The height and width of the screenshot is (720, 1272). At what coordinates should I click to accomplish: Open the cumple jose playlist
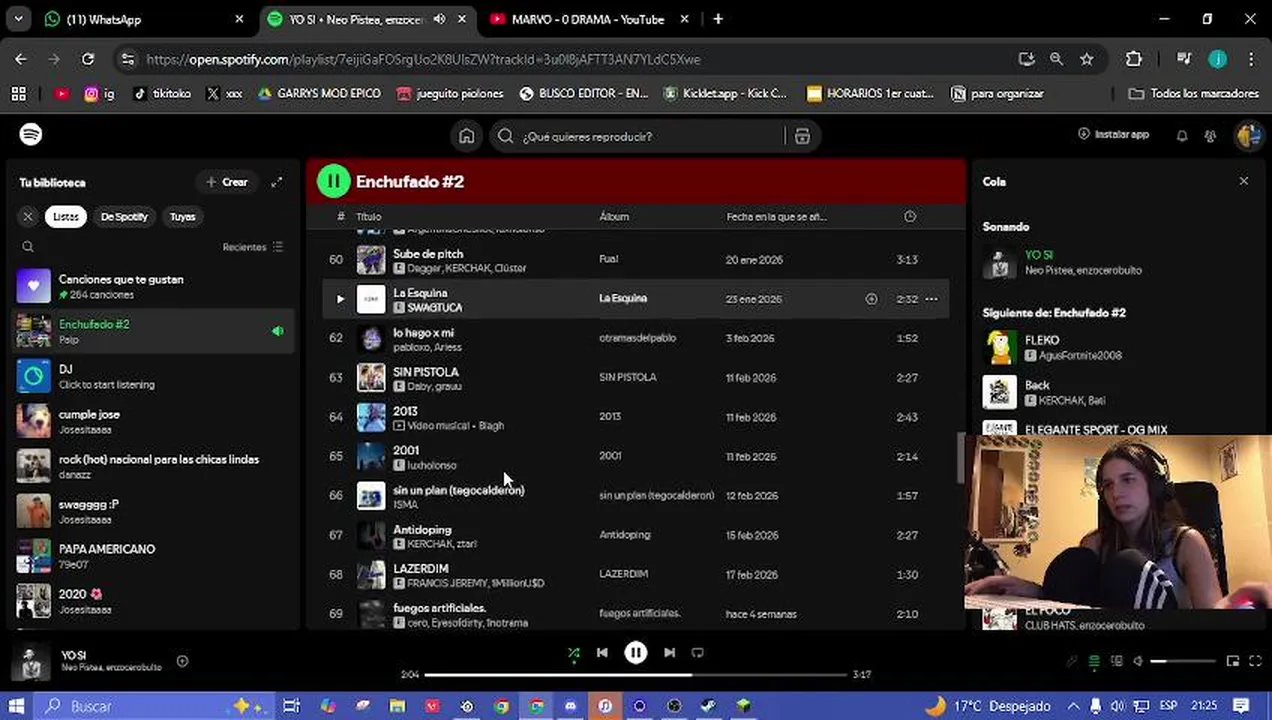[153, 421]
